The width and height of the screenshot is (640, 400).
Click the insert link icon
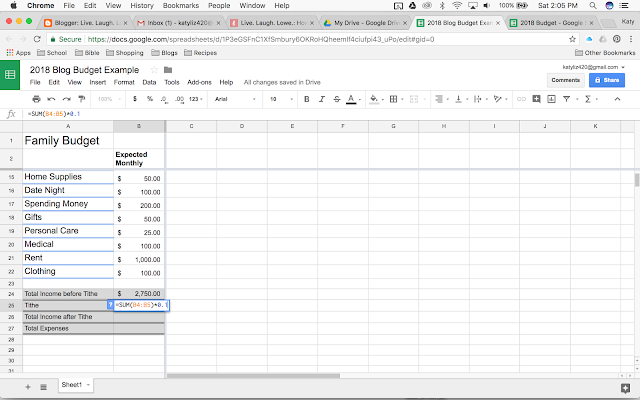click(x=521, y=99)
